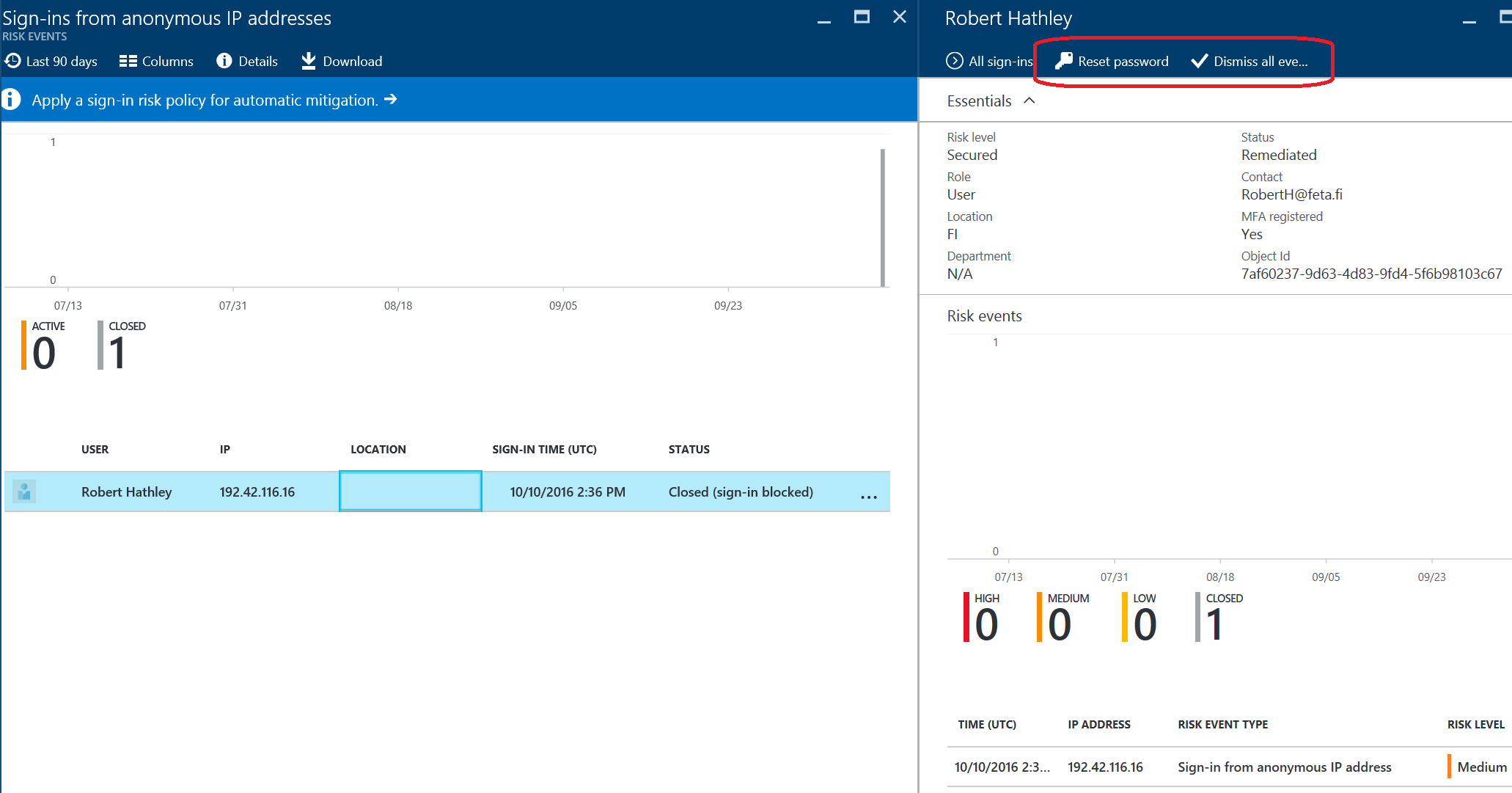The height and width of the screenshot is (793, 1512).
Task: Click Robert Hathley's user avatar icon
Action: point(24,491)
